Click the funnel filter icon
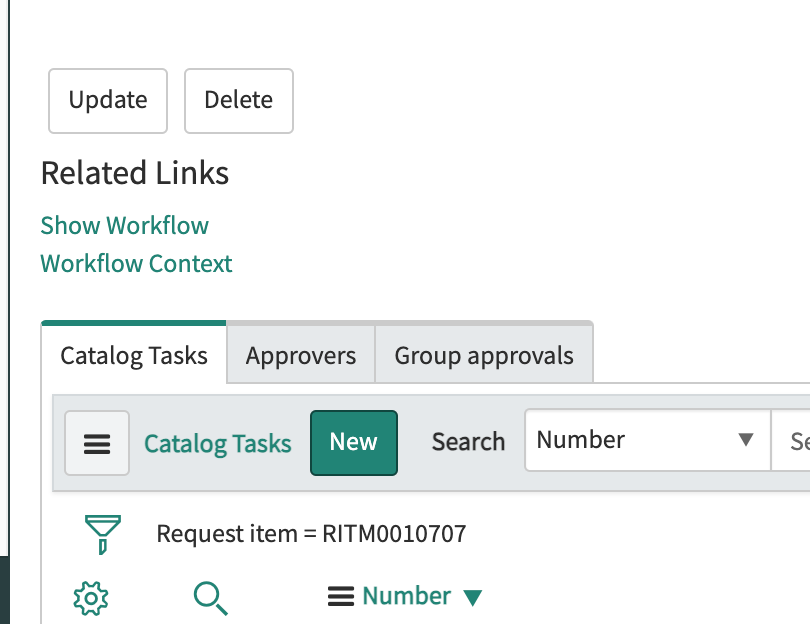 coord(104,534)
